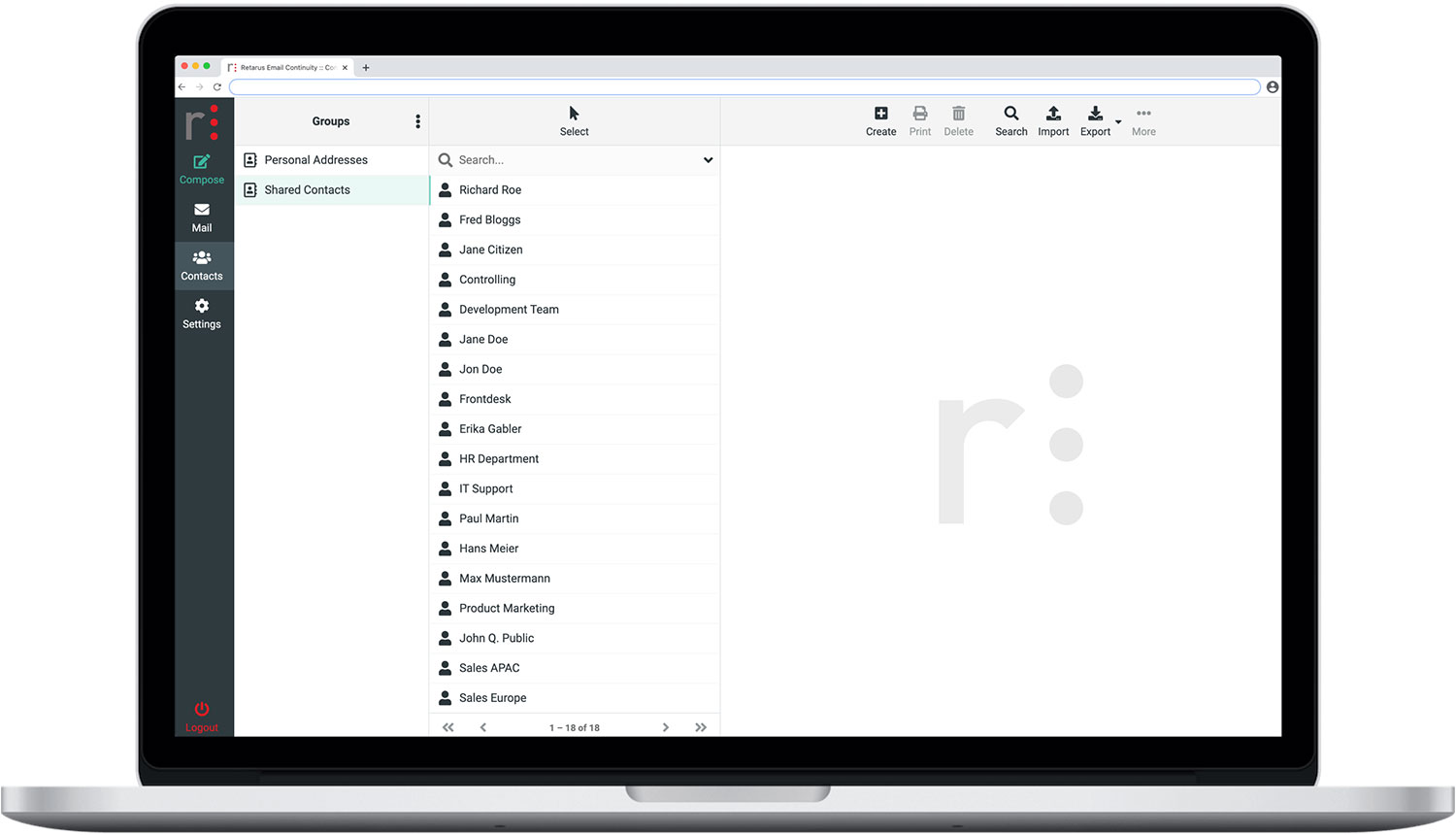Open HR Department contact
Screen dimensions: 1456x835
(x=575, y=459)
